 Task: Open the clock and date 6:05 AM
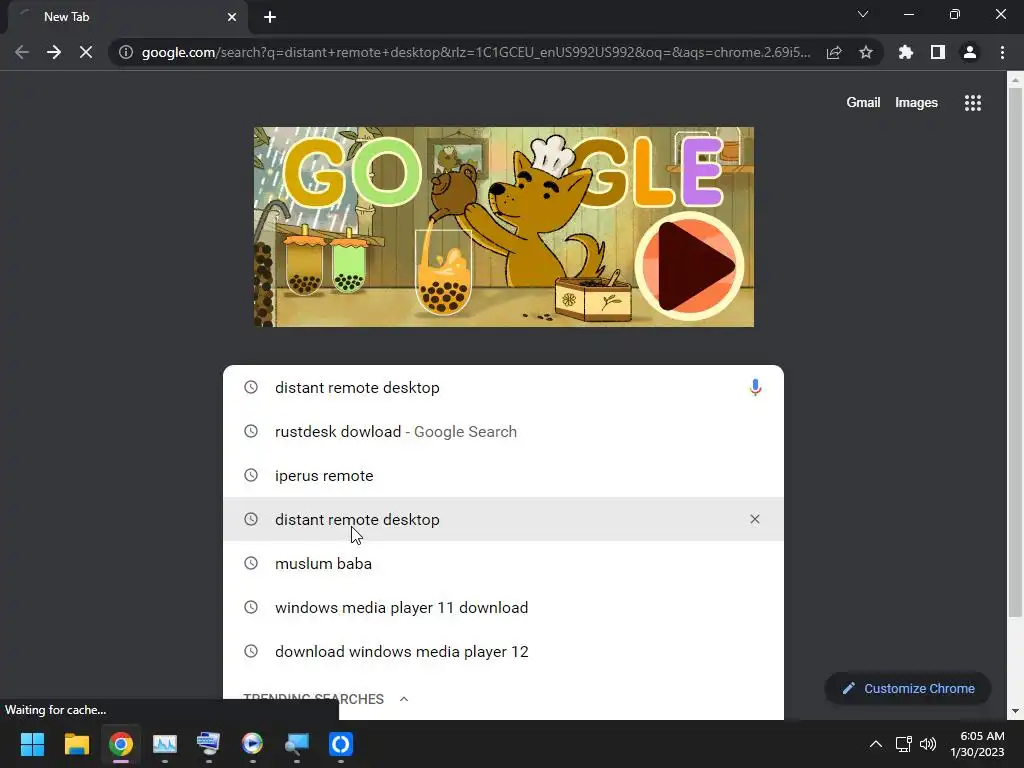978,744
